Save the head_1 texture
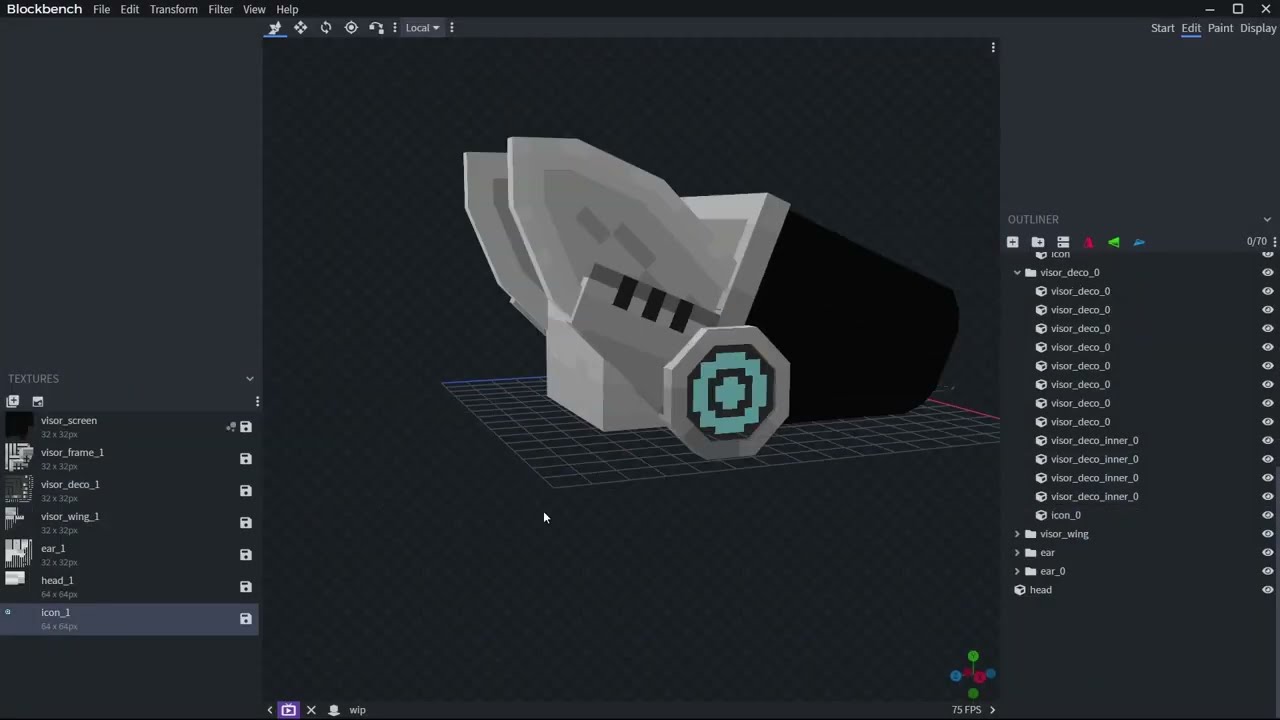Screen dimensions: 1280x720 246,587
